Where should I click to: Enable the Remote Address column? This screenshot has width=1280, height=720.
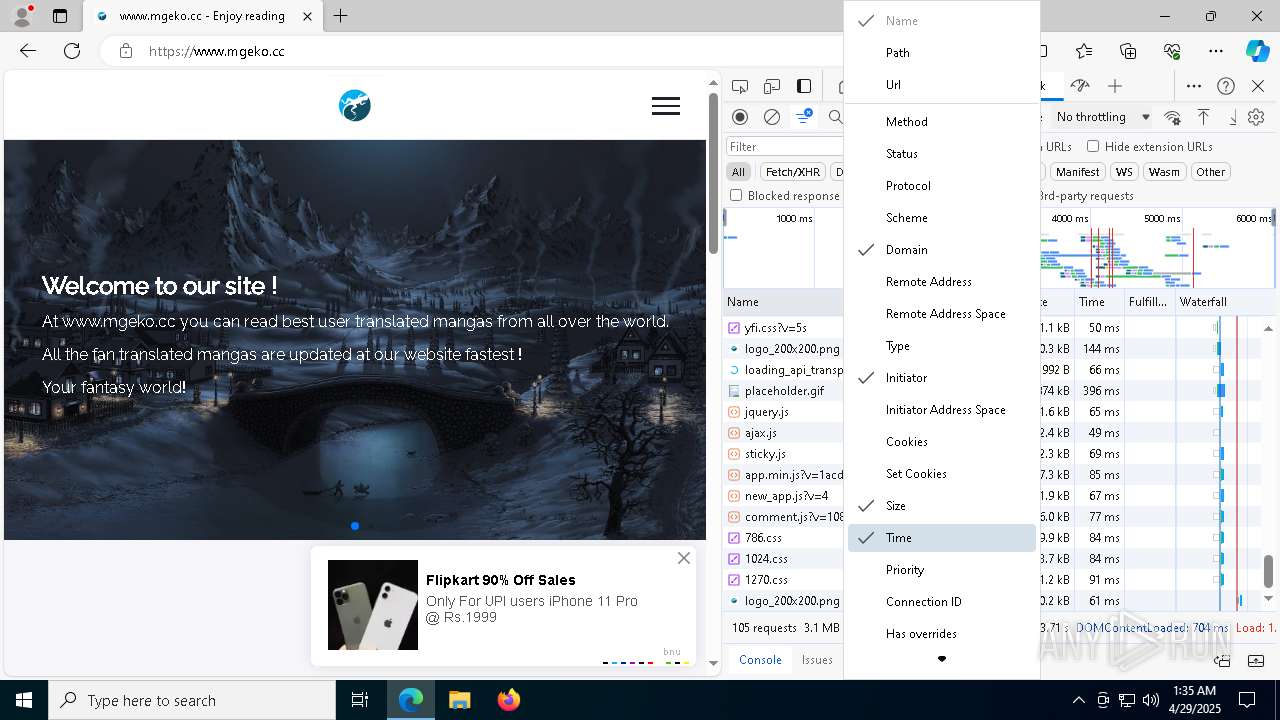click(942, 282)
